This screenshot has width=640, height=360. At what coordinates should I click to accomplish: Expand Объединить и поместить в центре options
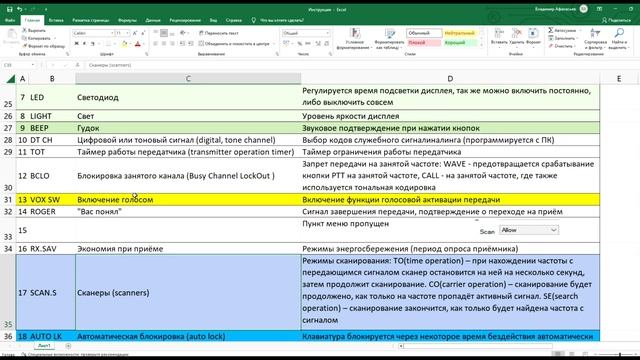tap(273, 44)
